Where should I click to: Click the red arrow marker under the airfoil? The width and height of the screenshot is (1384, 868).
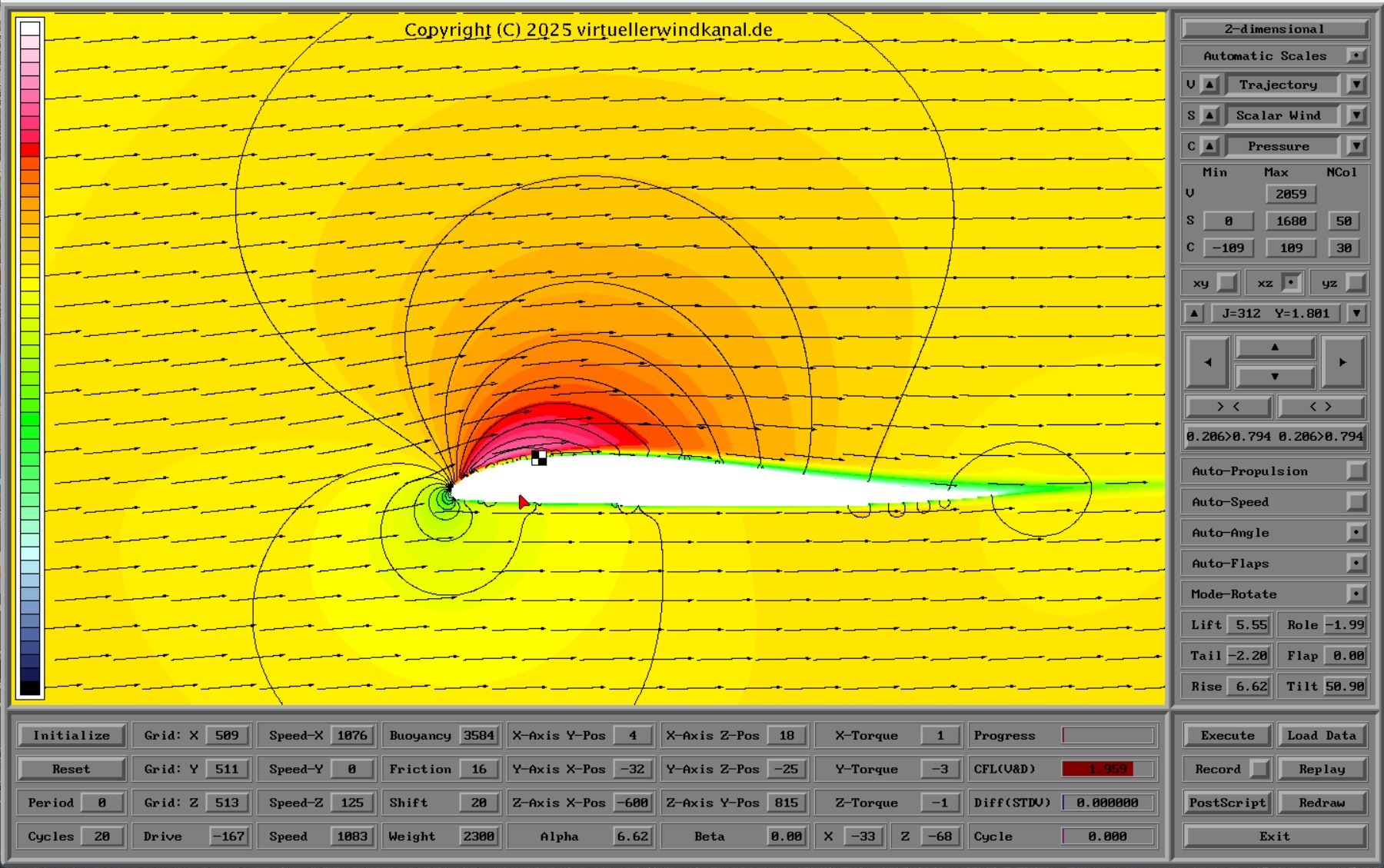[x=523, y=502]
